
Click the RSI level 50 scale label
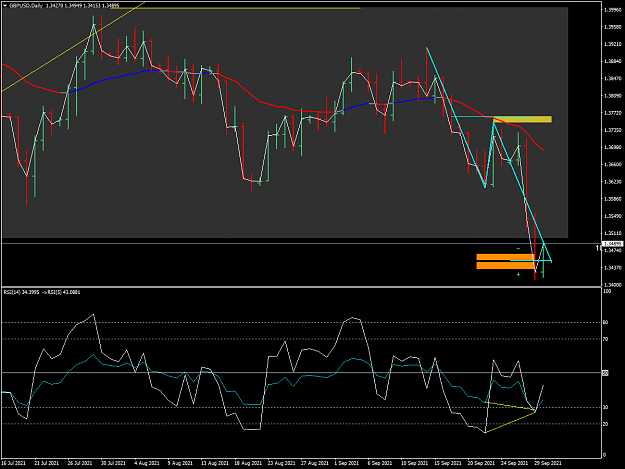[x=605, y=373]
